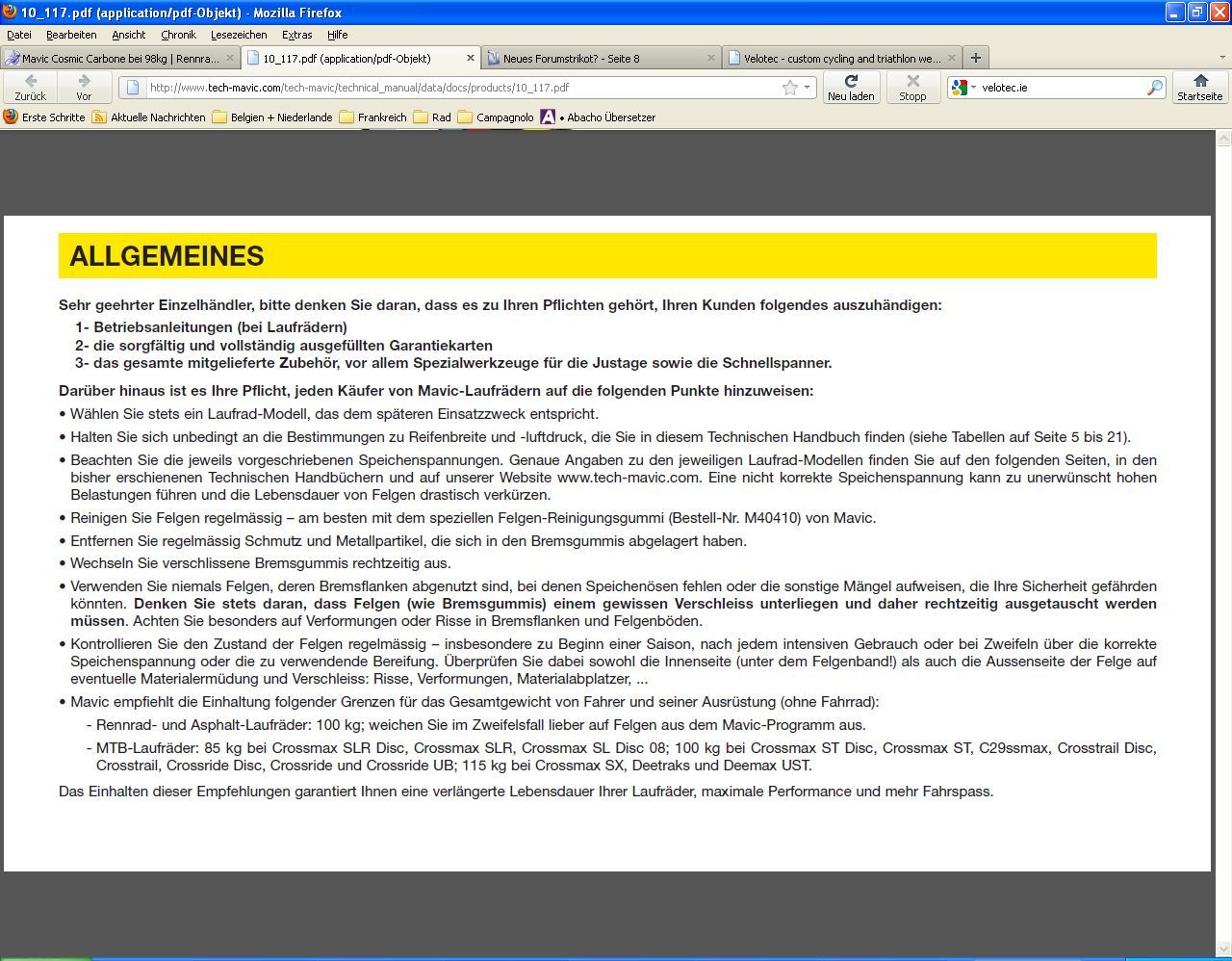Go to Startseite home button
Viewport: 1232px width, 961px height.
(x=1199, y=87)
